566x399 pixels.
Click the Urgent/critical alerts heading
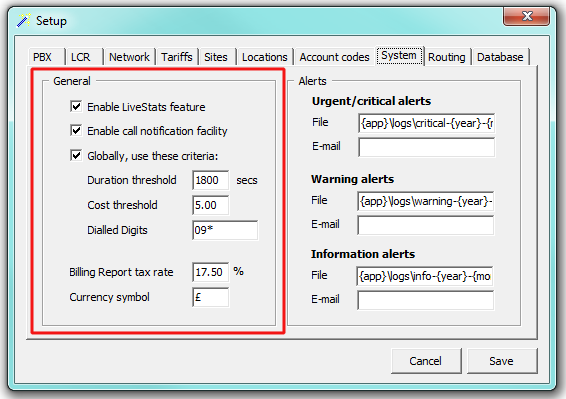[371, 101]
